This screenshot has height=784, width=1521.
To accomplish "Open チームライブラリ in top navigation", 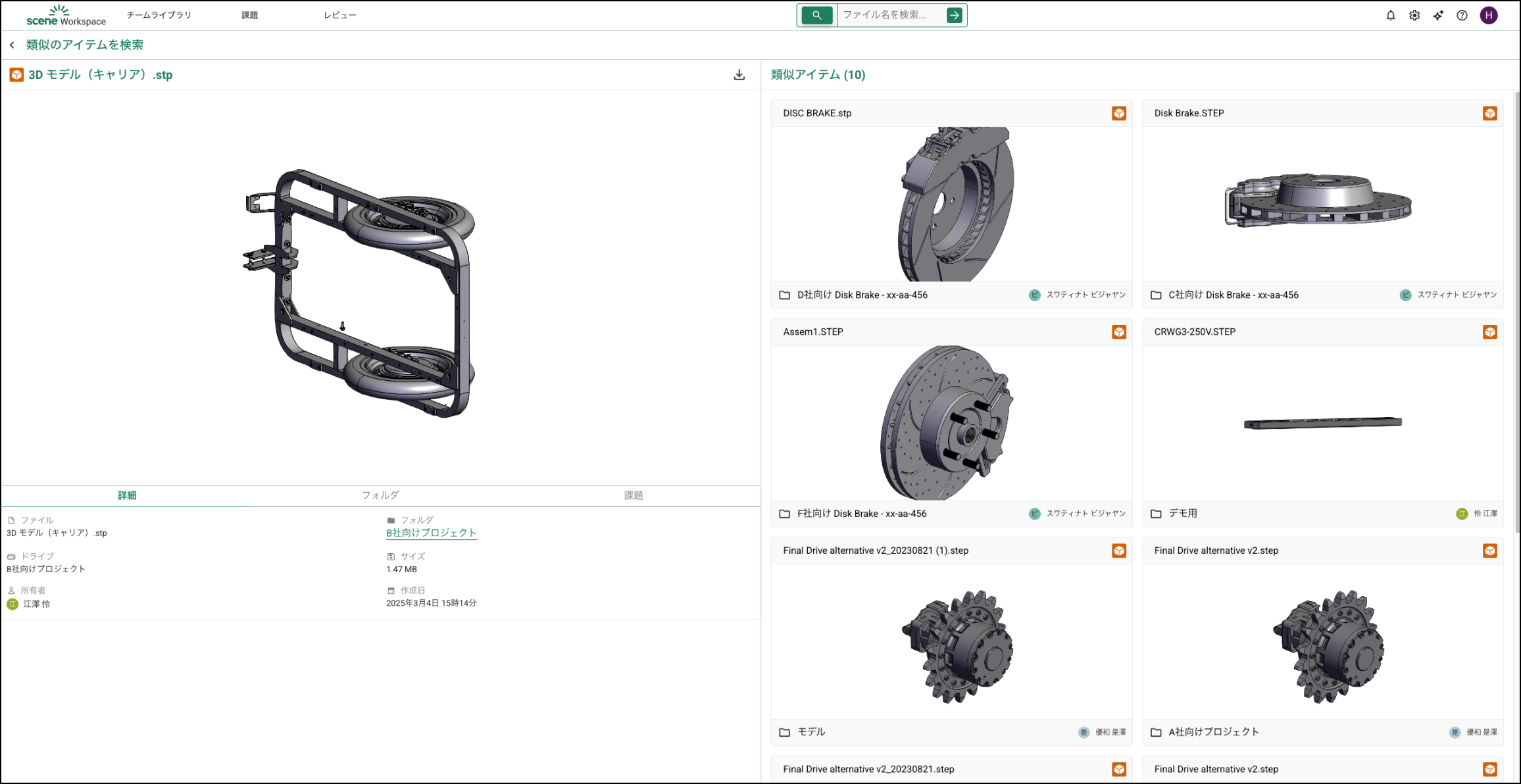I will coord(159,15).
